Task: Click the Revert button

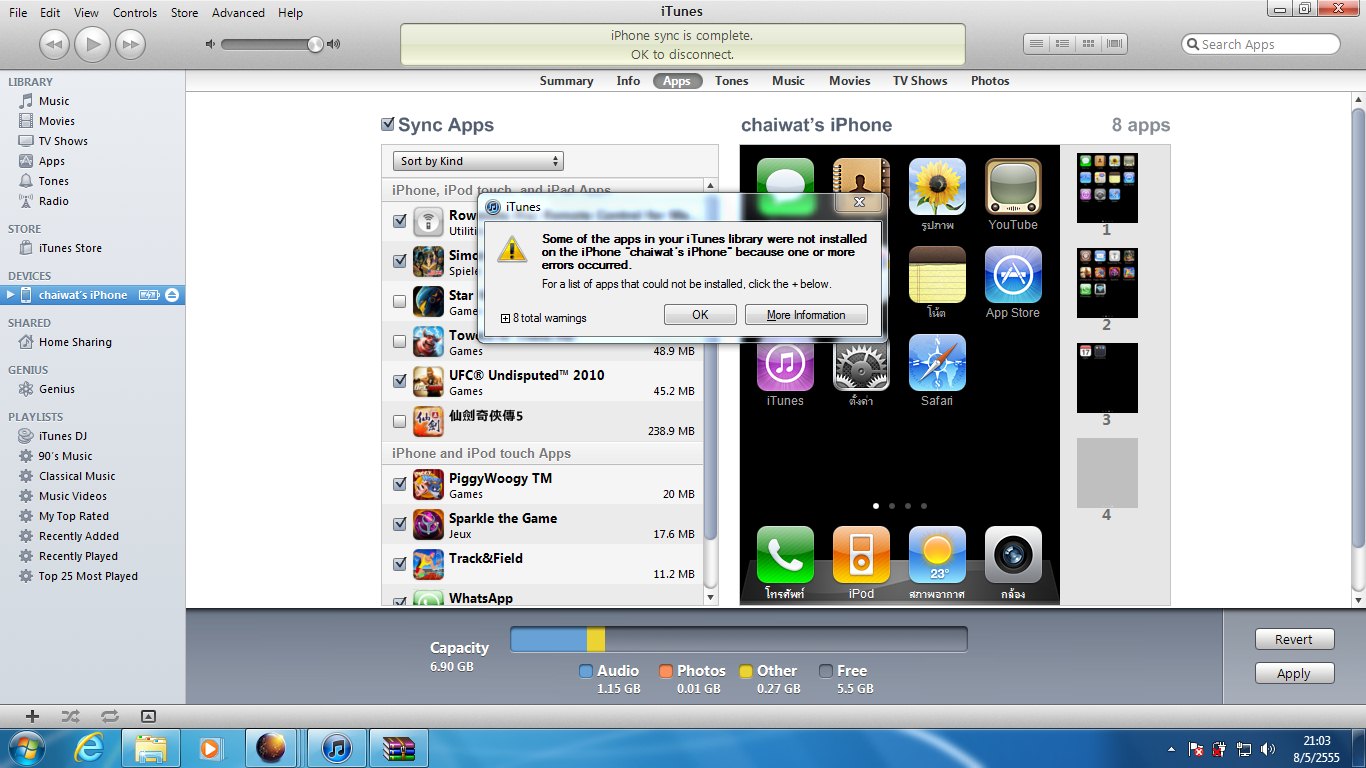Action: tap(1294, 639)
